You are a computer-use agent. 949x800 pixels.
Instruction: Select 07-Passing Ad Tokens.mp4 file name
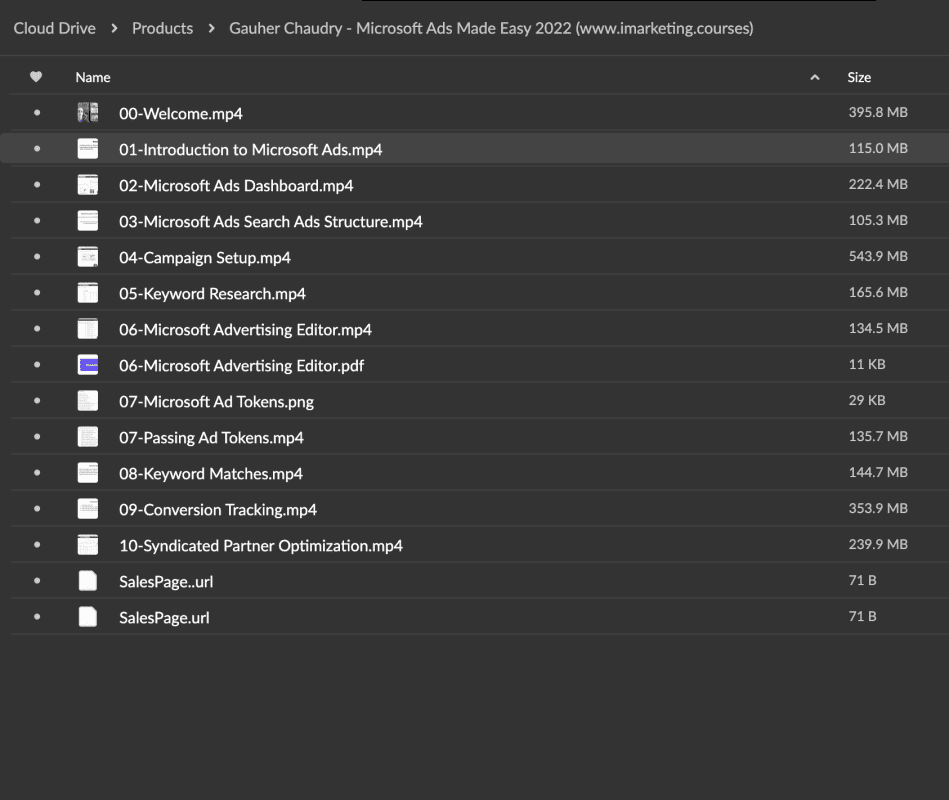211,438
